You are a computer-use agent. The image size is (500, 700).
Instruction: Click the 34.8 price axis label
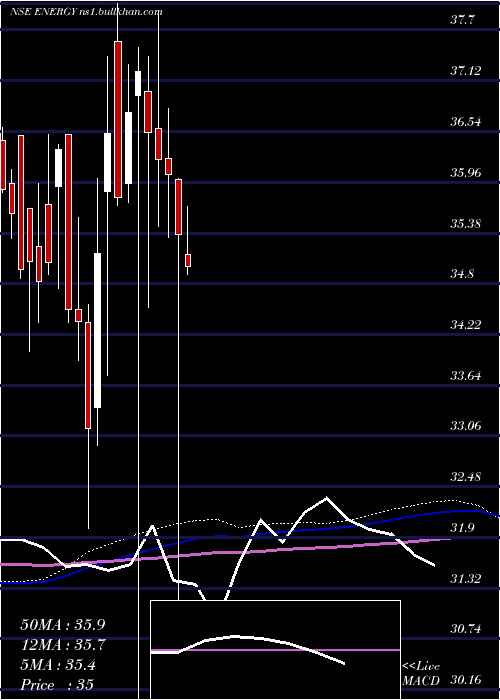click(x=463, y=273)
